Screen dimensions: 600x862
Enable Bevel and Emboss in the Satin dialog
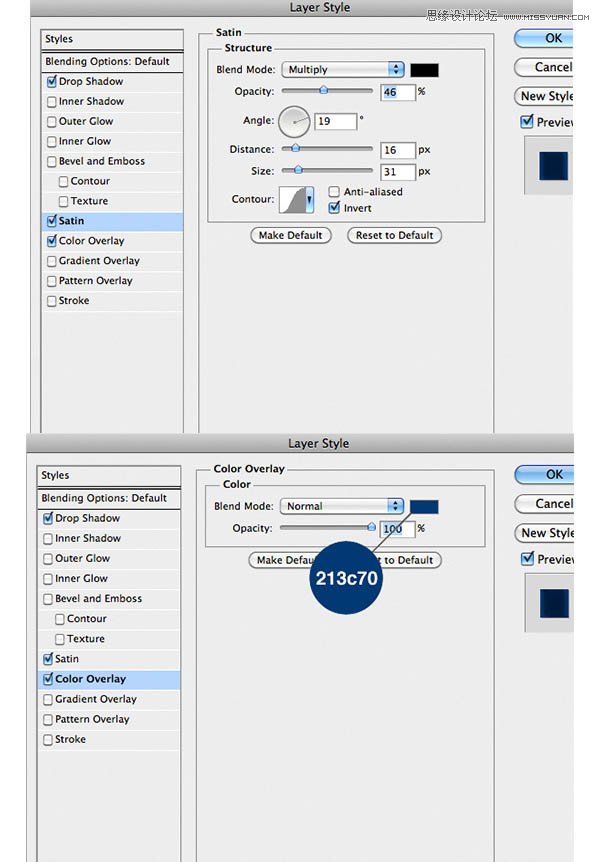(52, 161)
